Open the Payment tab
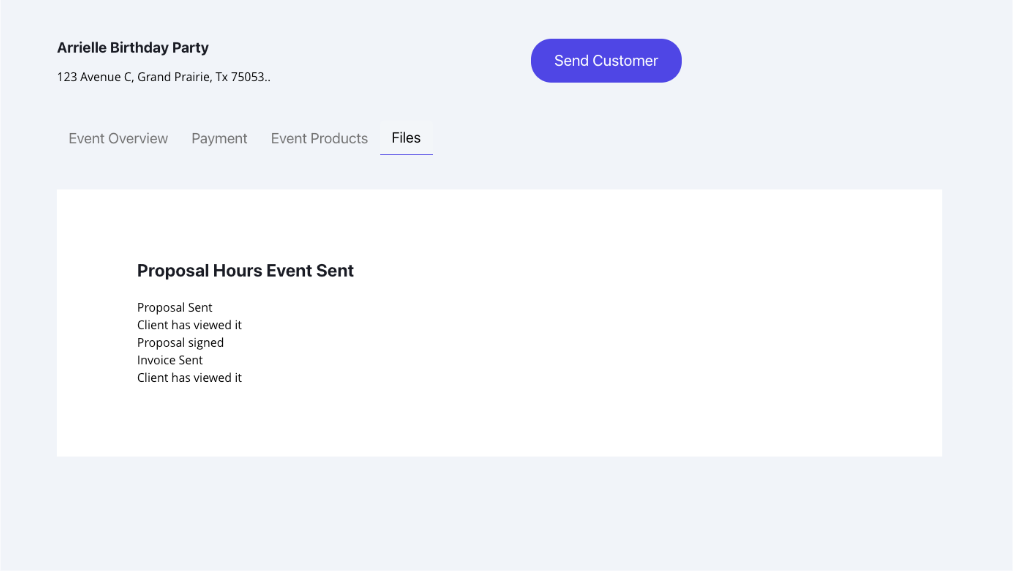1013x576 pixels. [219, 139]
